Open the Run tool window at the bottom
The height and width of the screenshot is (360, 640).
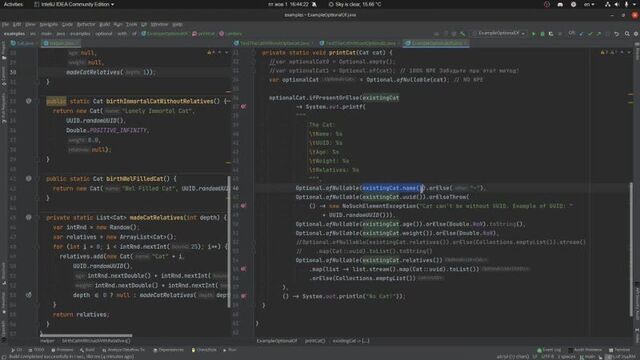click(230, 350)
